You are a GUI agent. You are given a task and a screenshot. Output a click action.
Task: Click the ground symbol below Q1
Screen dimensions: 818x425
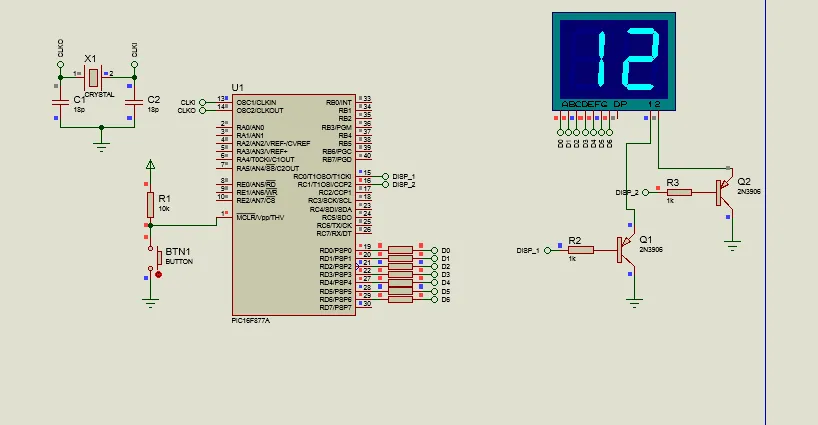pos(634,303)
